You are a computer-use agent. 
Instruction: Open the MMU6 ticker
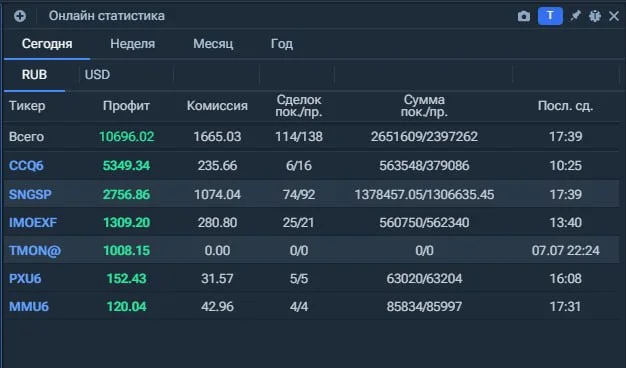29,307
